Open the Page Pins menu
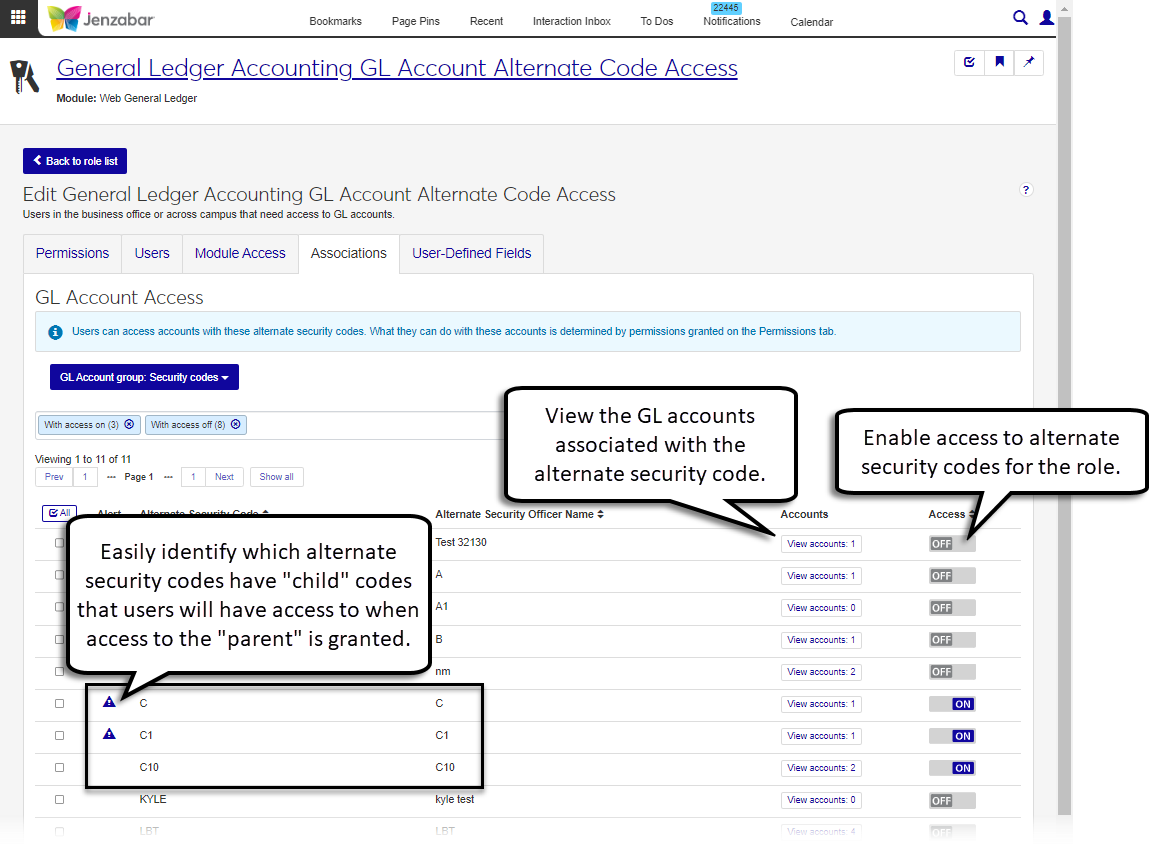This screenshot has height=845, width=1151. click(x=415, y=21)
